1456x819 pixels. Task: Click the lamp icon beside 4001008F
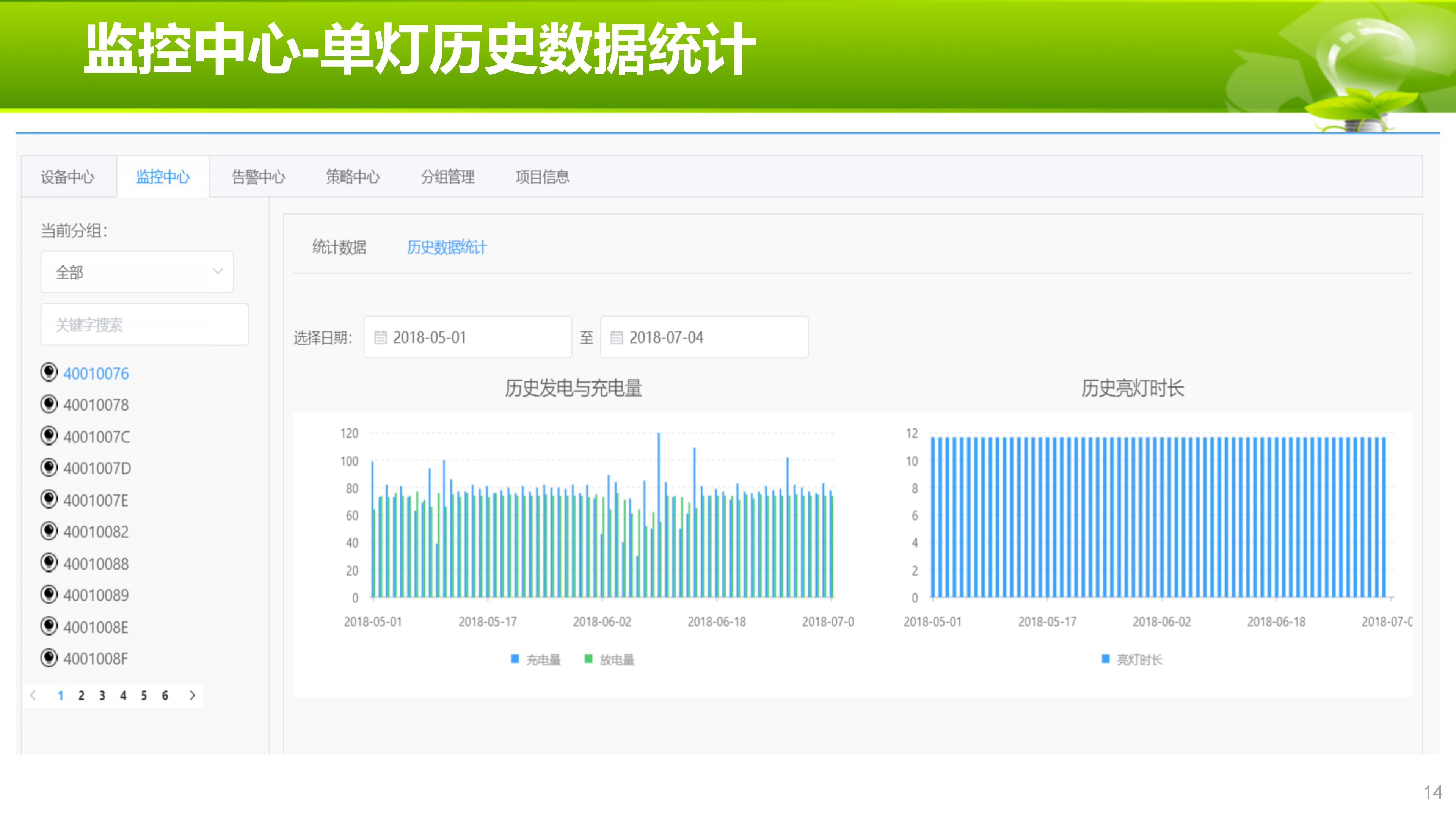[49, 658]
